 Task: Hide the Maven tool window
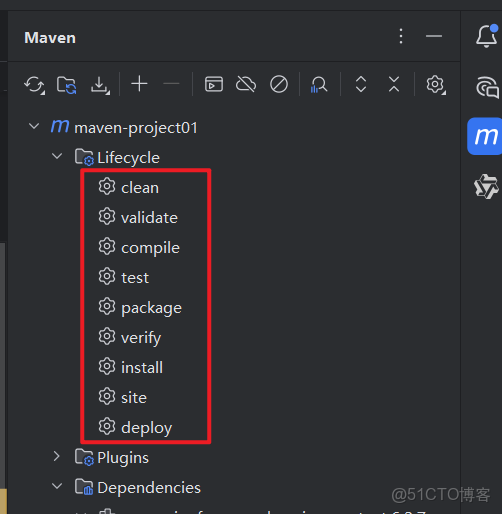[x=434, y=36]
